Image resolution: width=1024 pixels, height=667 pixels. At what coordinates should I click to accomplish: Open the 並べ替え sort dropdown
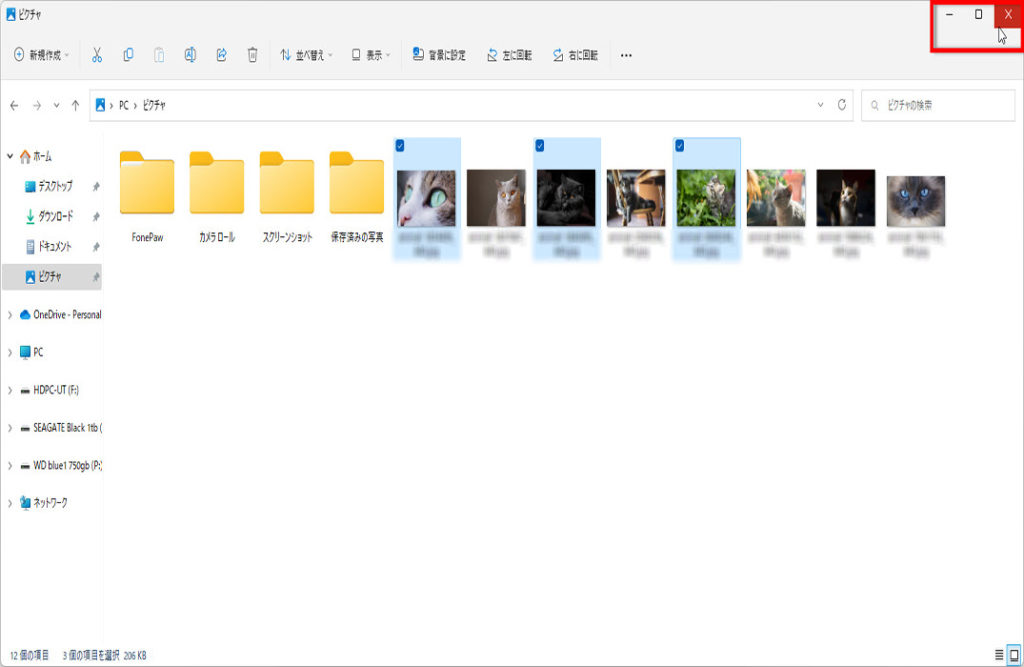(x=306, y=55)
